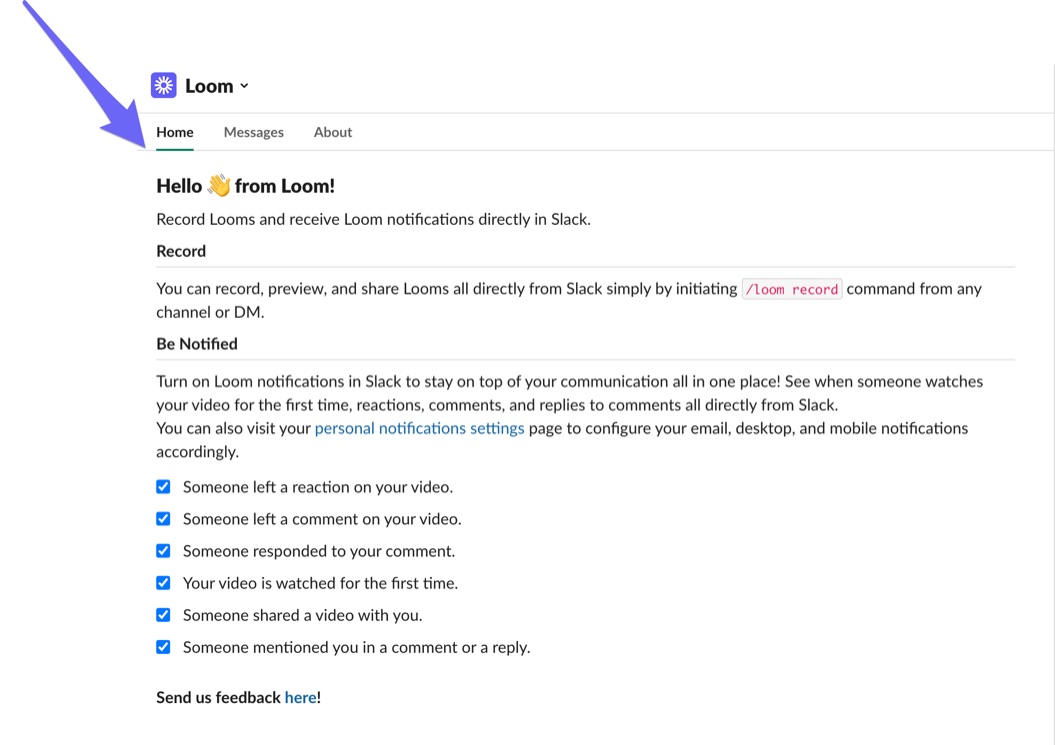Screen dimensions: 1055x745
Task: Click the waving hand emoji in heading
Action: point(219,186)
